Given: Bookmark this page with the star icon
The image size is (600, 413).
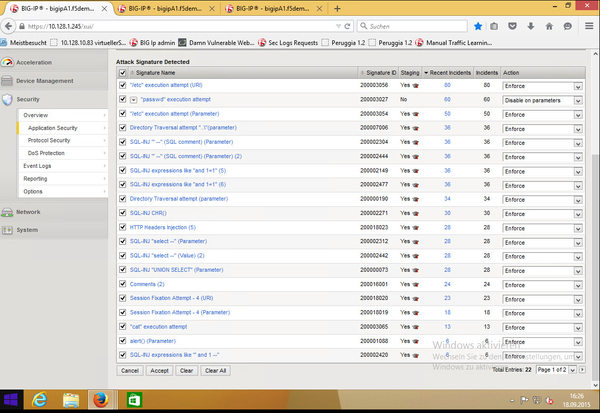Looking at the screenshot, I should point(478,26).
